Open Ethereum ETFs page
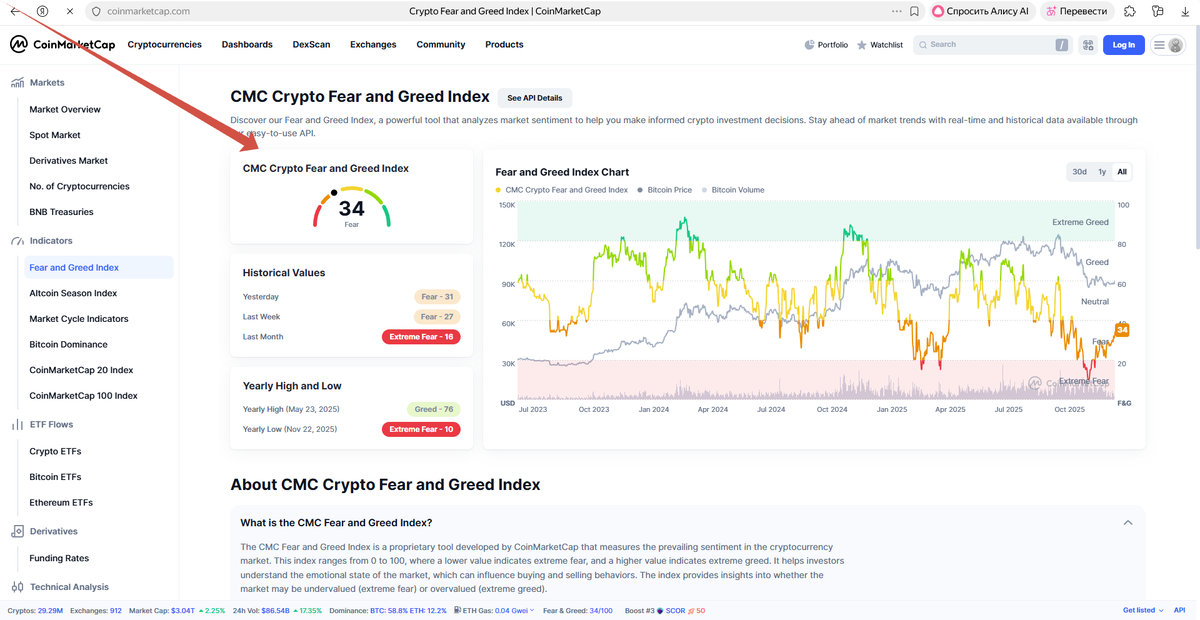 tap(61, 503)
